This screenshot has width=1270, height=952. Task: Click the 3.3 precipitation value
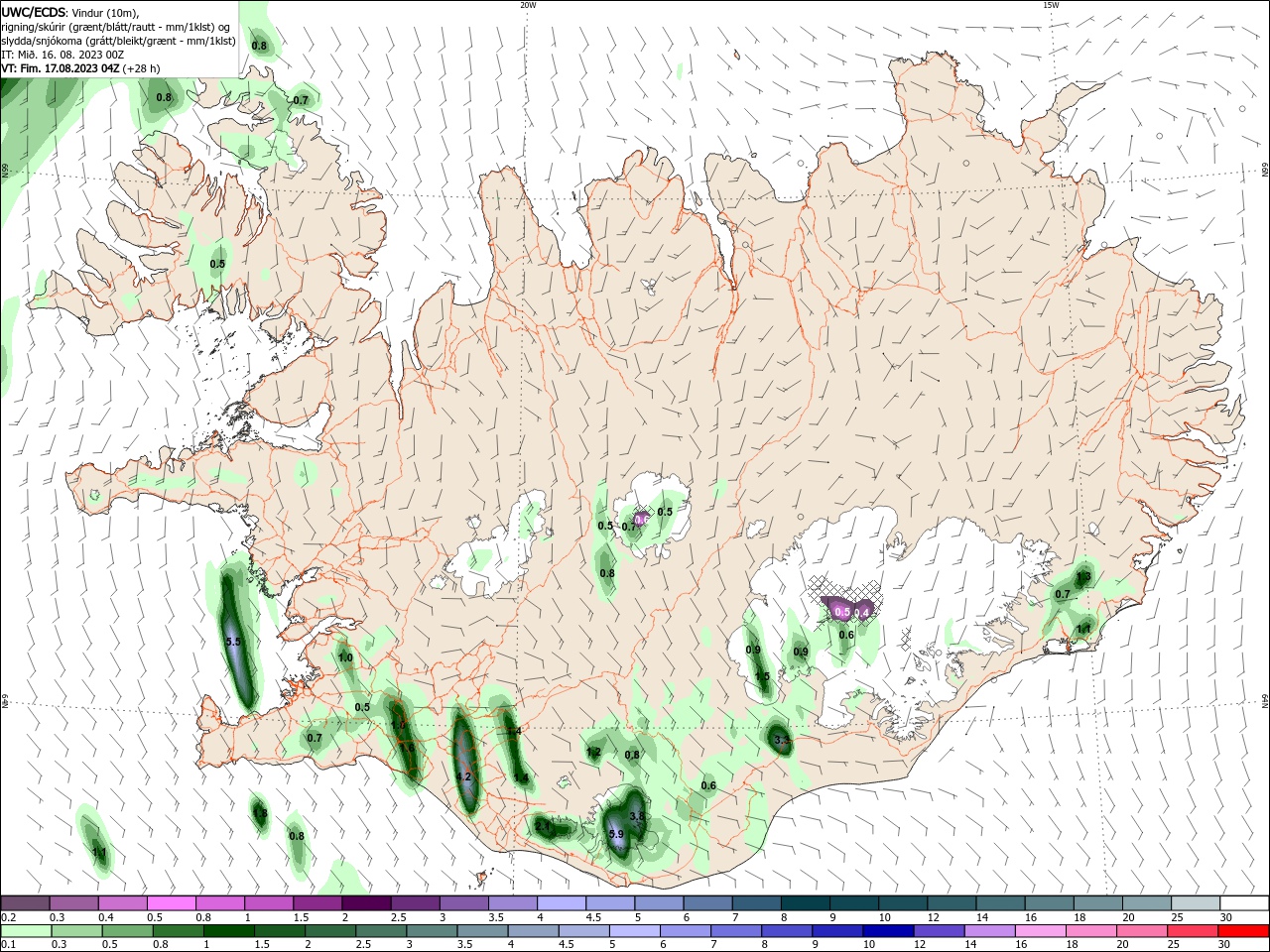[782, 740]
